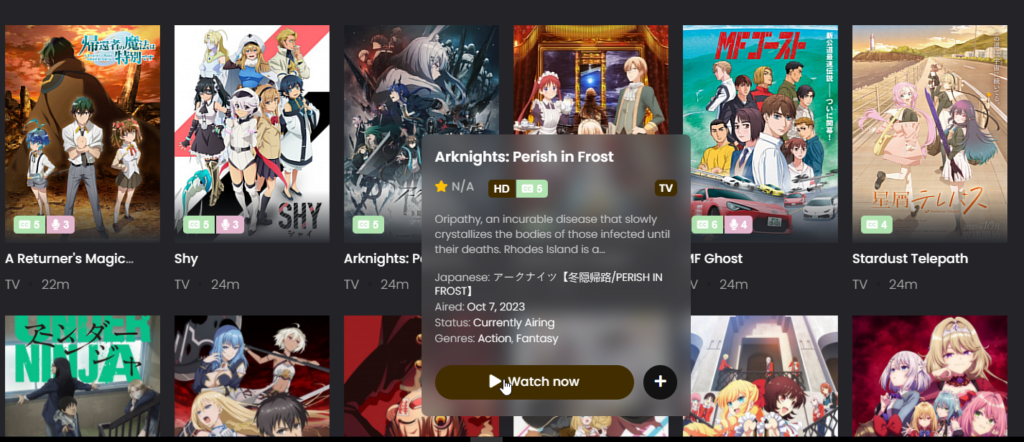Click the Stardust Telepath poster image
This screenshot has height=442, width=1024.
click(x=929, y=134)
